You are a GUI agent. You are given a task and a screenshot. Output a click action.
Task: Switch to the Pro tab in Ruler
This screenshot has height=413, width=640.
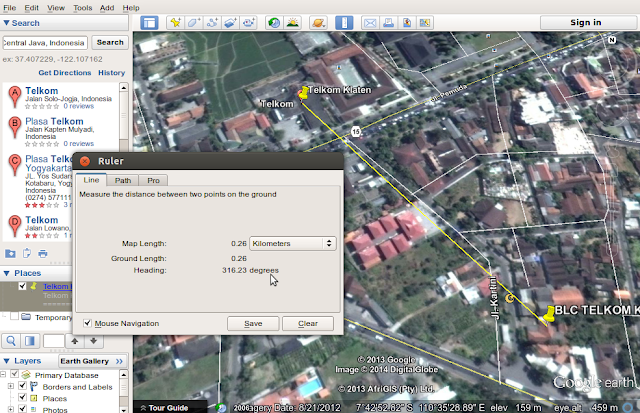pos(153,180)
